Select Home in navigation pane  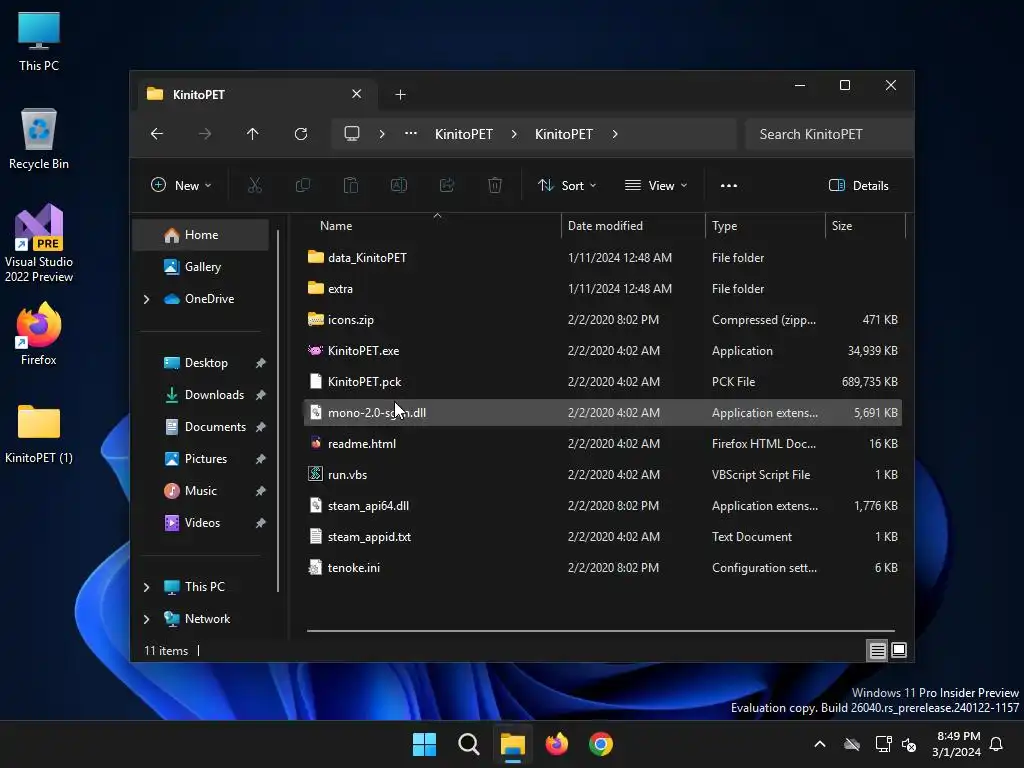click(x=200, y=235)
